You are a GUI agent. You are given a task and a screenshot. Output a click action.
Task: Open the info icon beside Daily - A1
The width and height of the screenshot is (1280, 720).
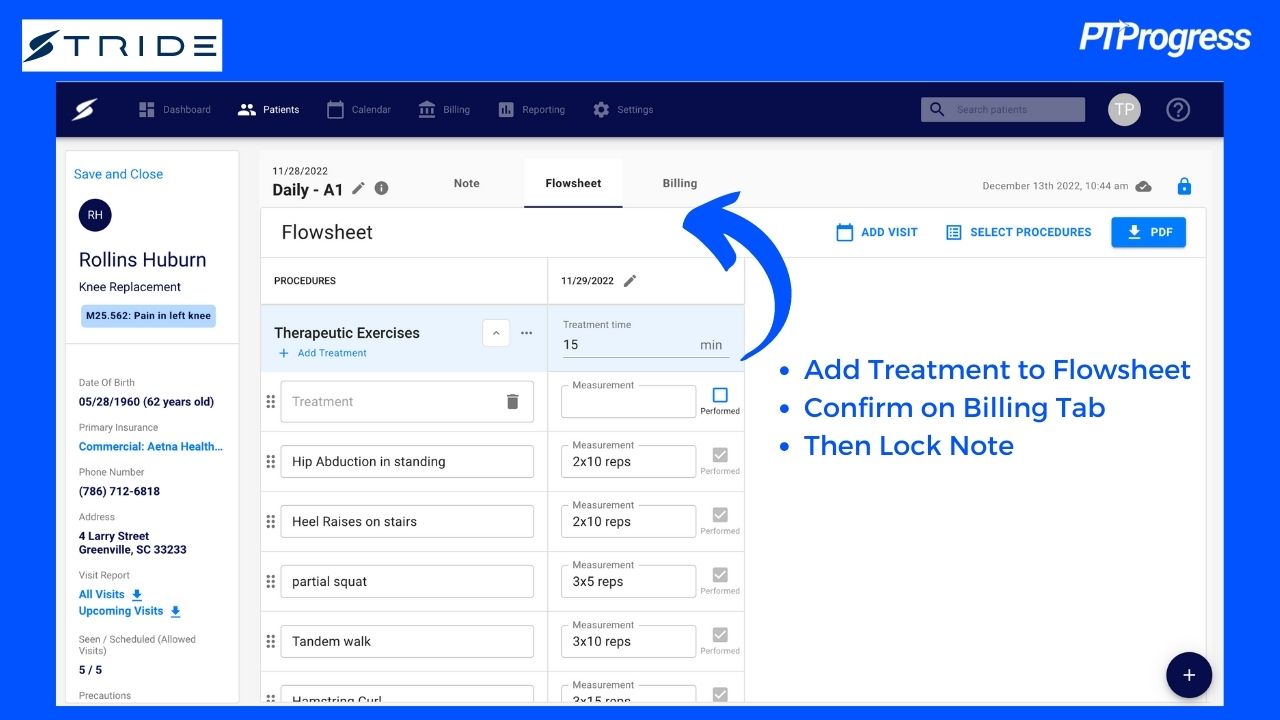(381, 188)
